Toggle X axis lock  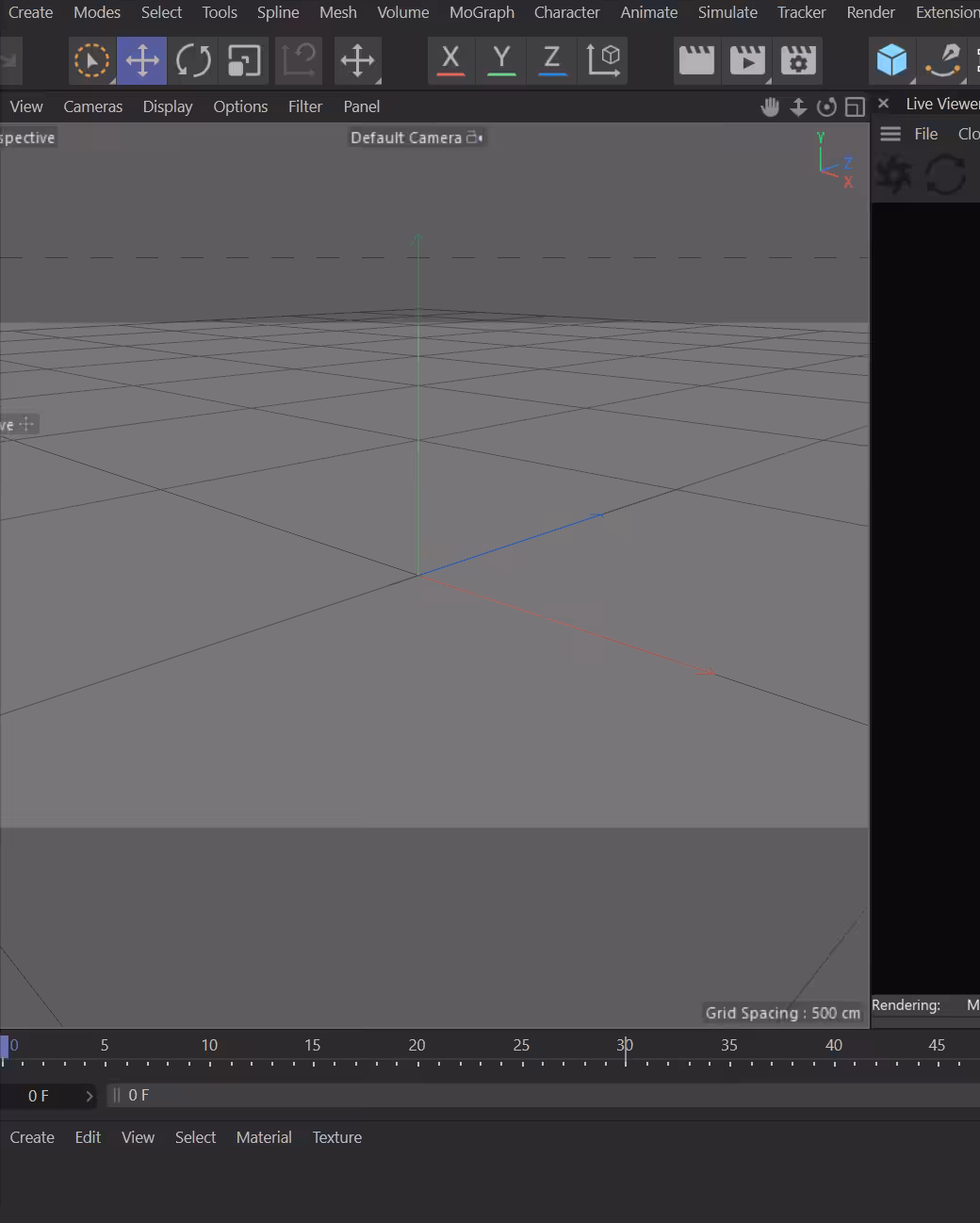click(450, 61)
